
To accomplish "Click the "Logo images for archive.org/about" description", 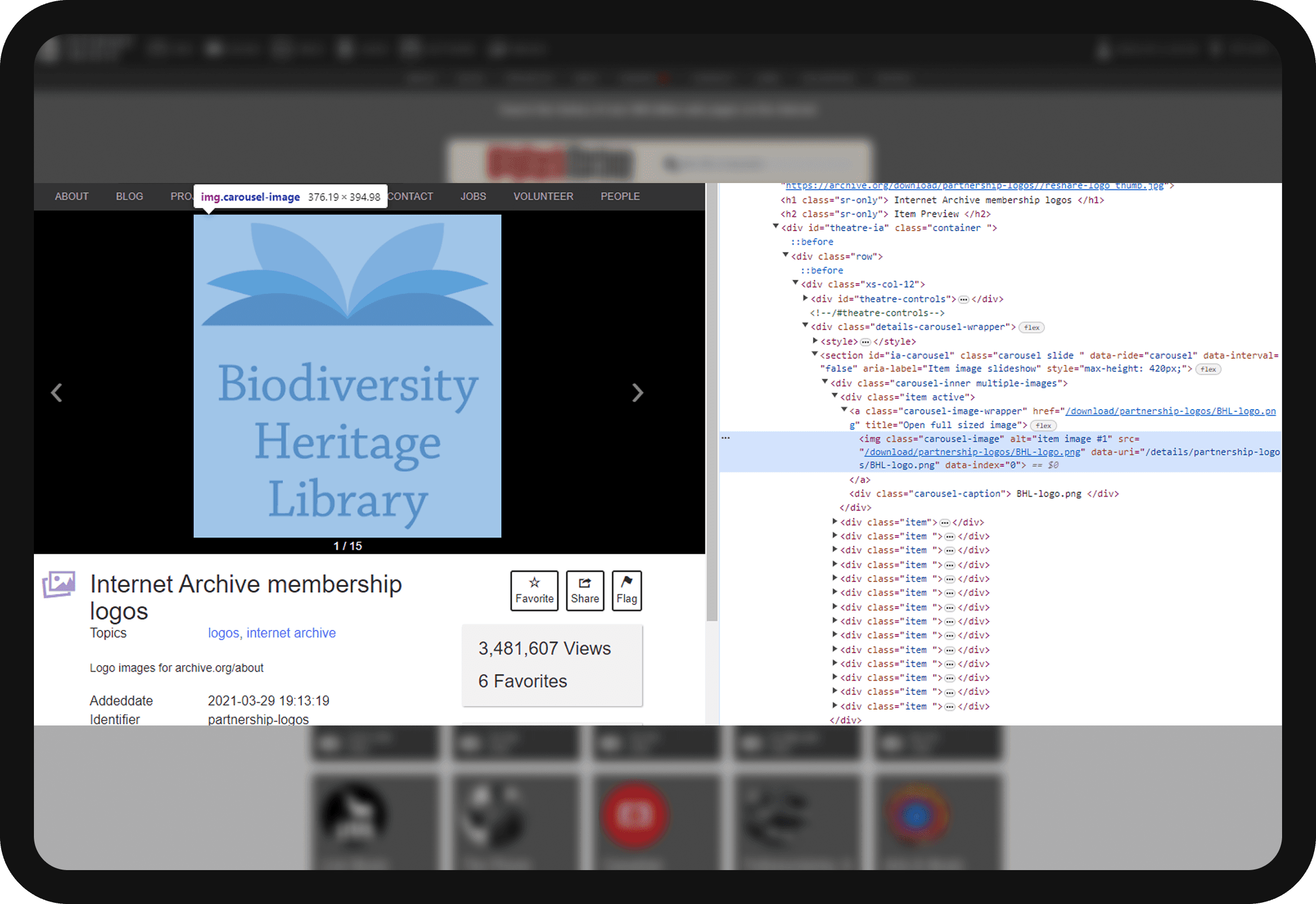I will pos(176,668).
